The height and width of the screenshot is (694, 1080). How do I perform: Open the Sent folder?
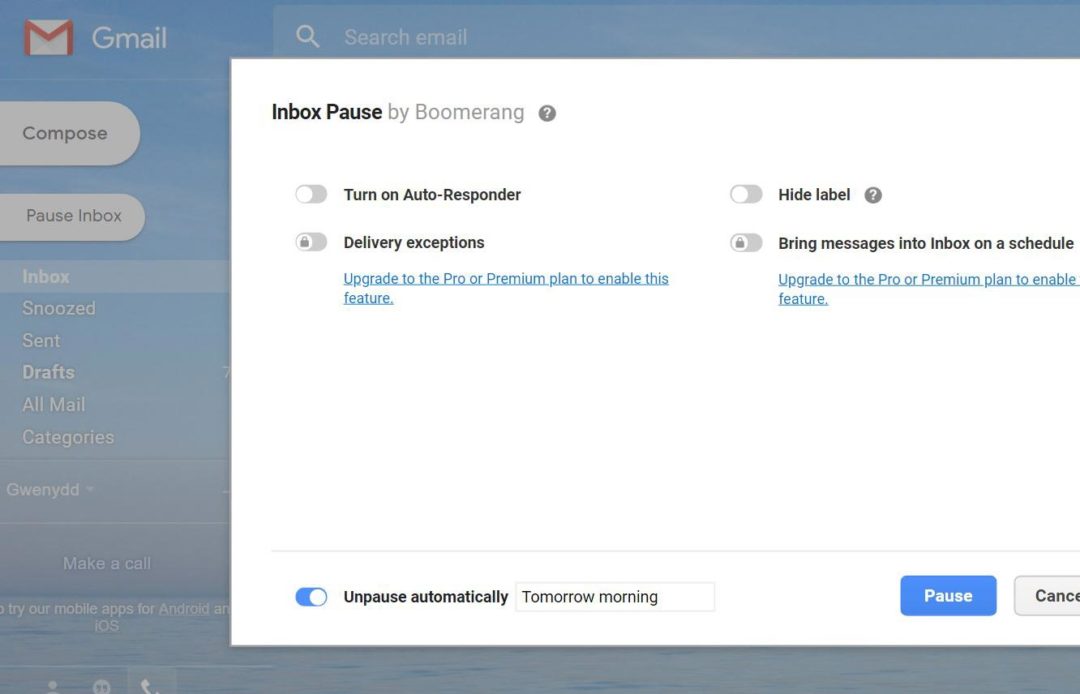(x=41, y=341)
